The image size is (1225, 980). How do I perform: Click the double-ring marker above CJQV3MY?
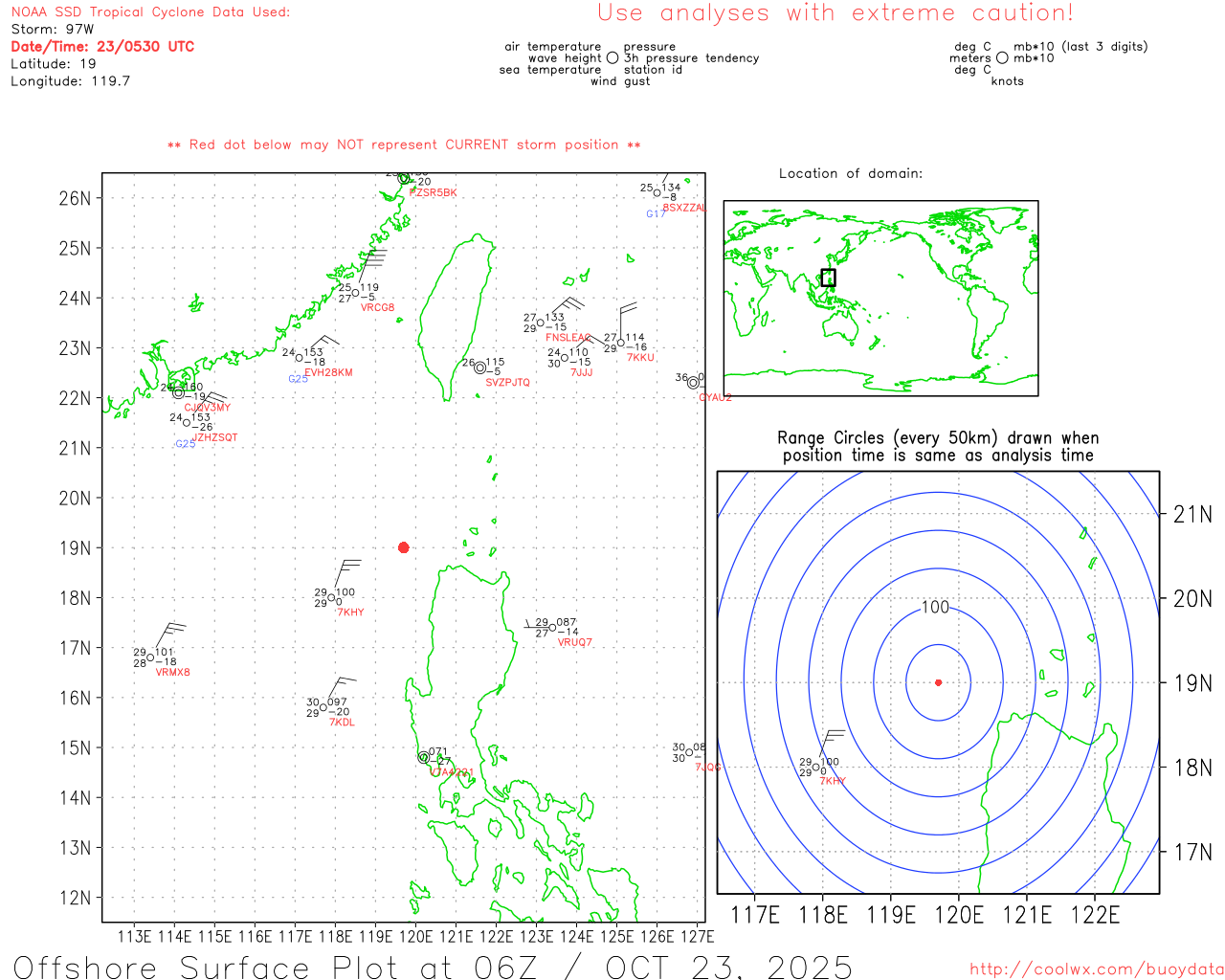point(179,392)
